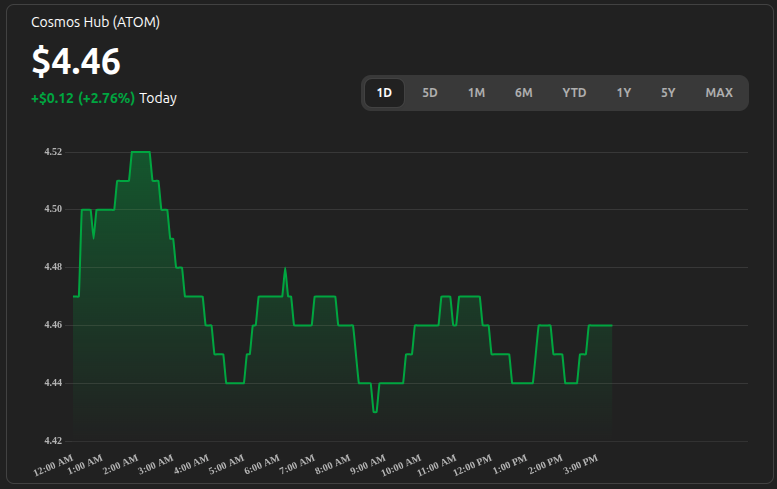Click the 3:00 AM x-axis label

(x=156, y=464)
